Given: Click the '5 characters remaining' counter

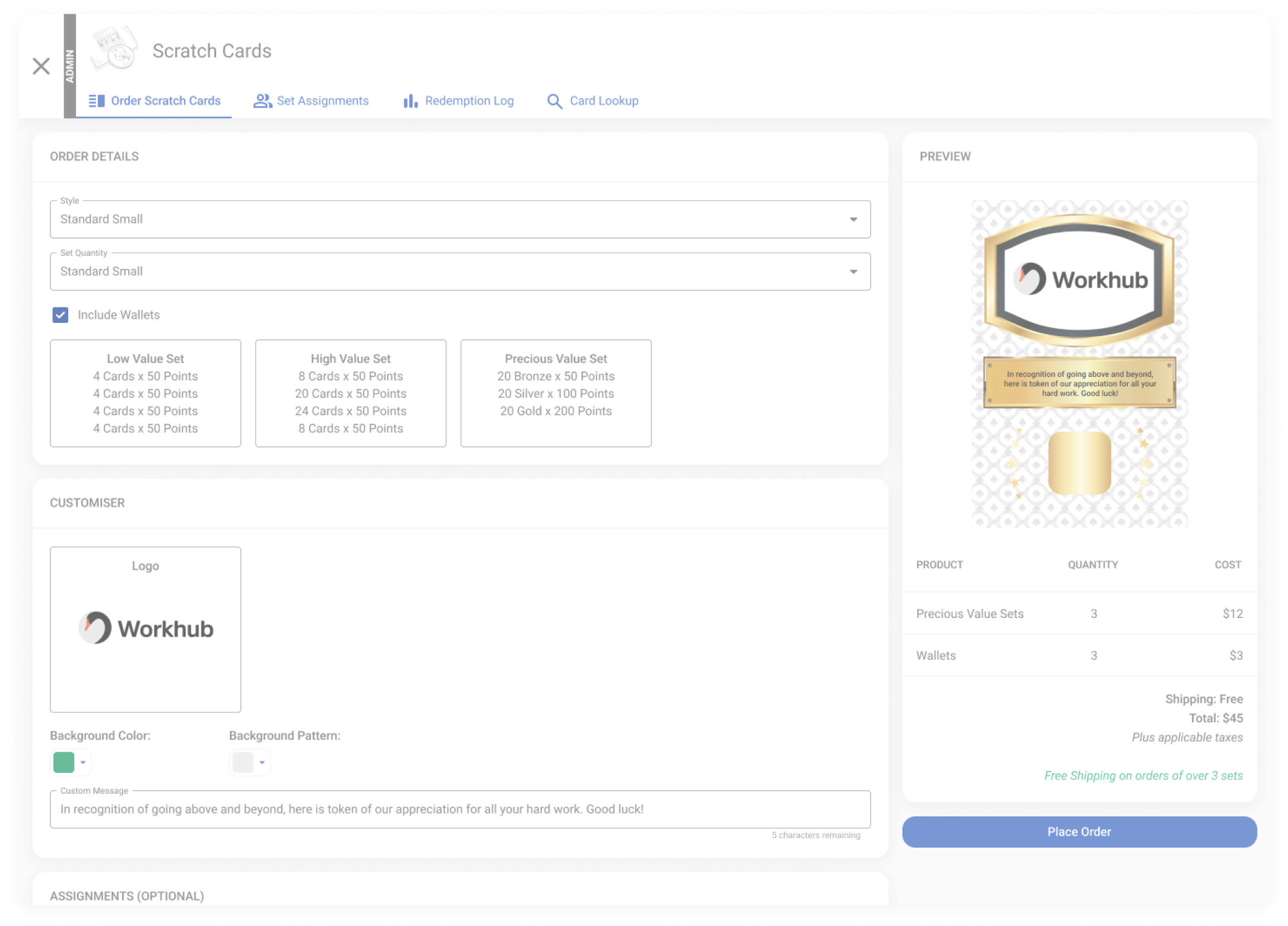Looking at the screenshot, I should (816, 835).
